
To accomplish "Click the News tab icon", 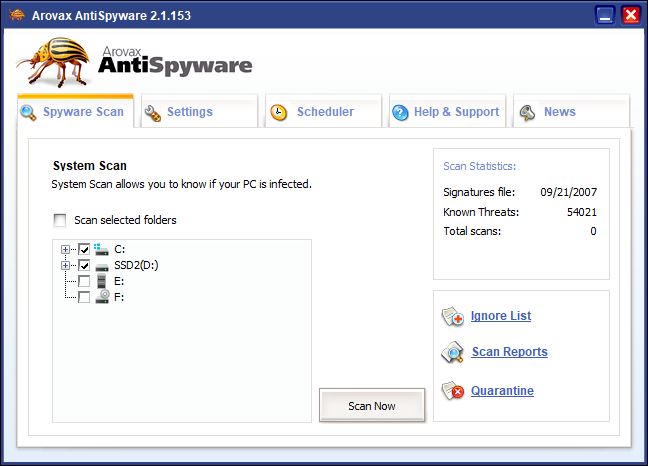I will [527, 112].
